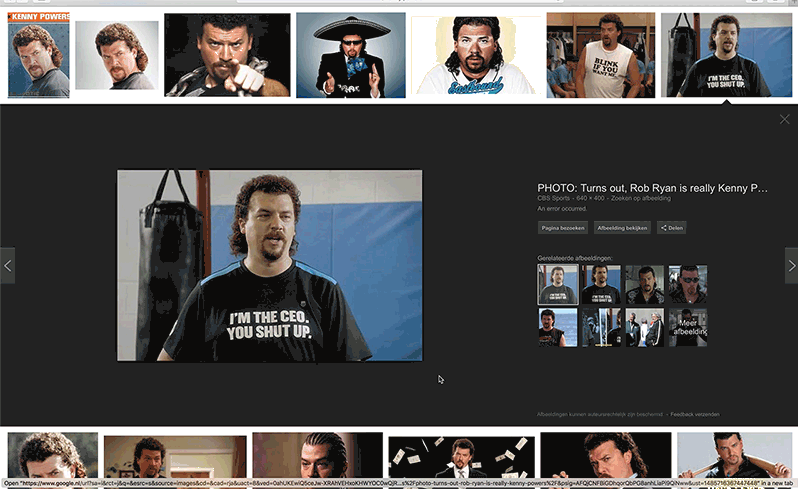Open third related thumbnail in dark jacket
Image resolution: width=798 pixels, height=489 pixels.
point(644,284)
